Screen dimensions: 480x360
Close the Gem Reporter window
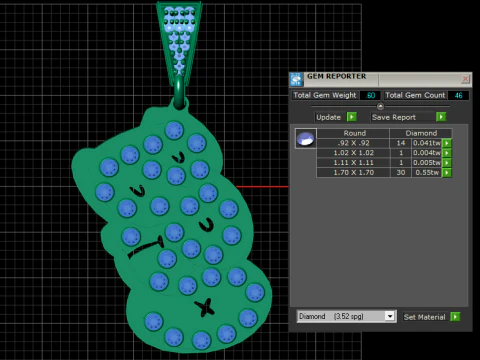click(x=465, y=79)
